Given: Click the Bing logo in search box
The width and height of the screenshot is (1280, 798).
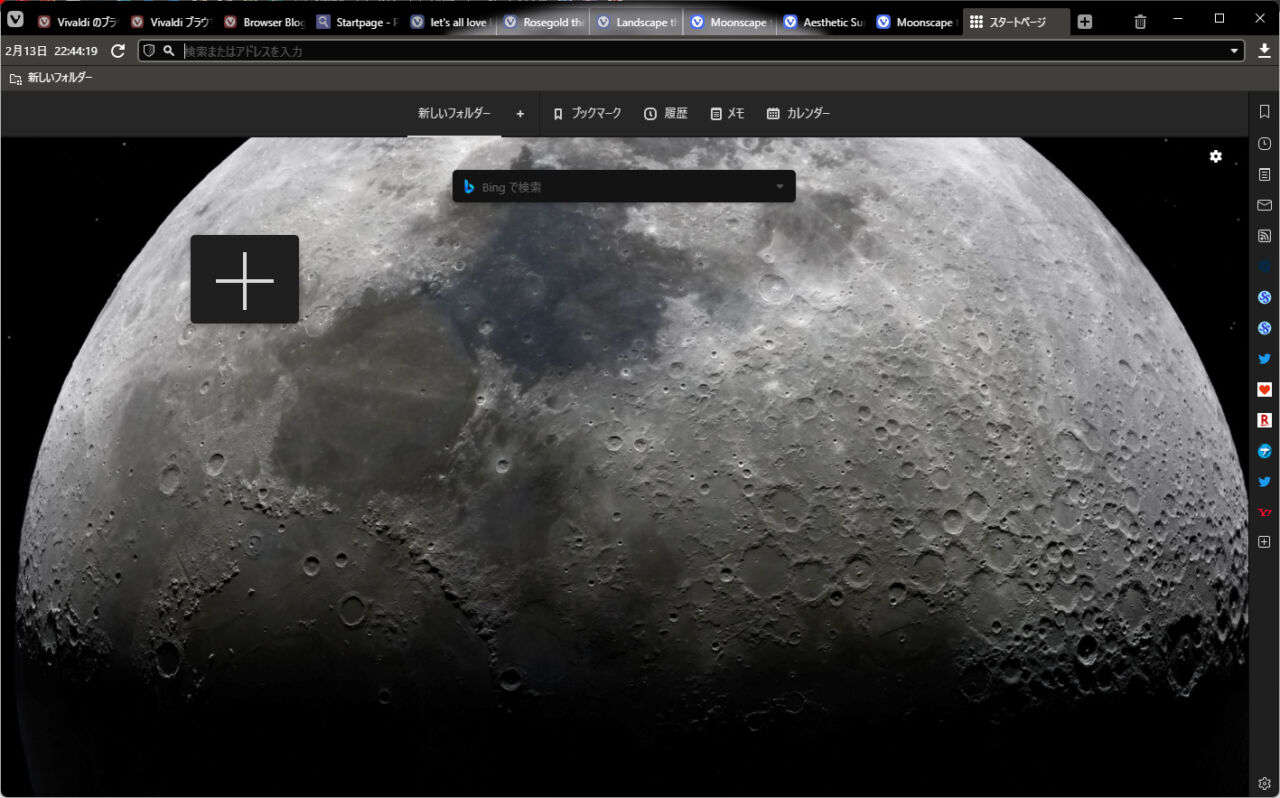Looking at the screenshot, I should (x=469, y=187).
